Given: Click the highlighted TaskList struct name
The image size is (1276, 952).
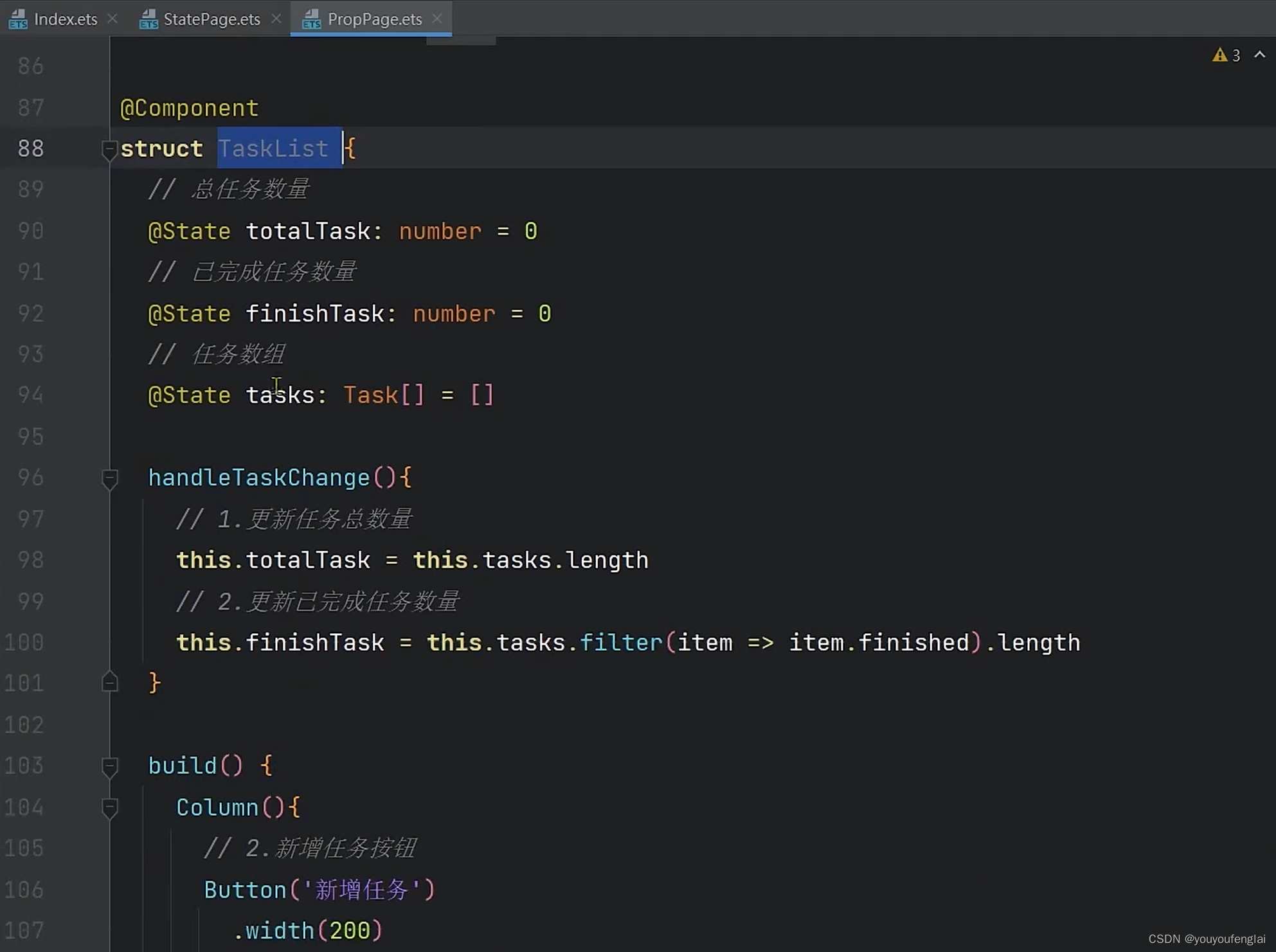Looking at the screenshot, I should 273,148.
